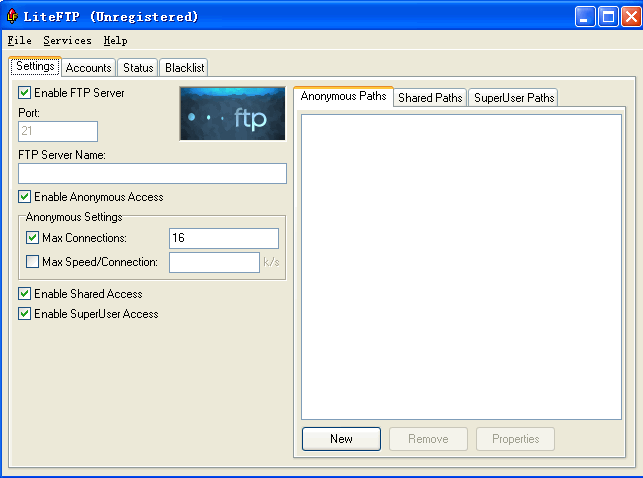The height and width of the screenshot is (478, 643).
Task: Minimize the LiteFTP window
Action: pos(585,17)
